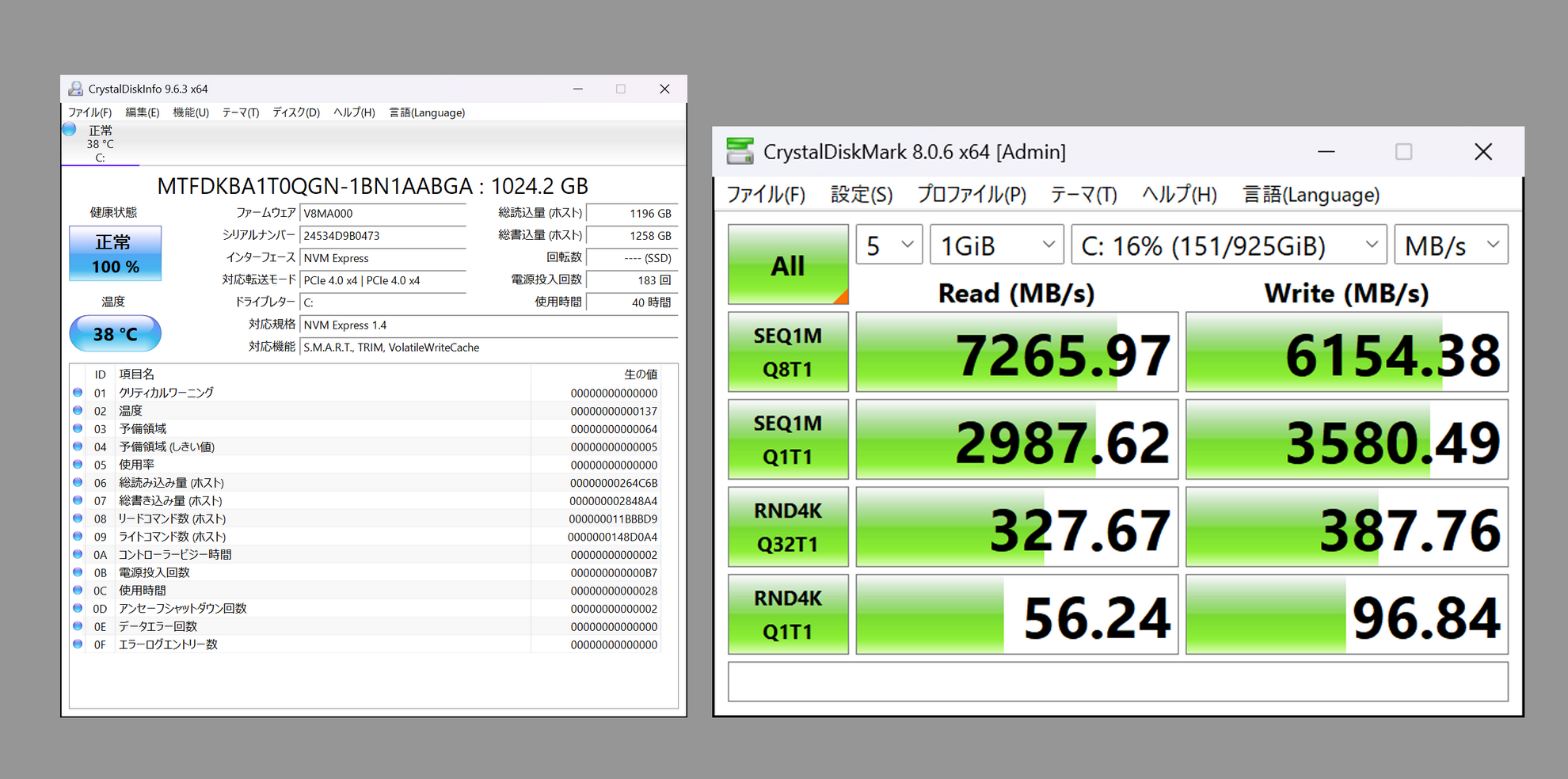Viewport: 1568px width, 779px height.
Task: Click the empty comment box in CrystalDiskMark
Action: point(1118,682)
